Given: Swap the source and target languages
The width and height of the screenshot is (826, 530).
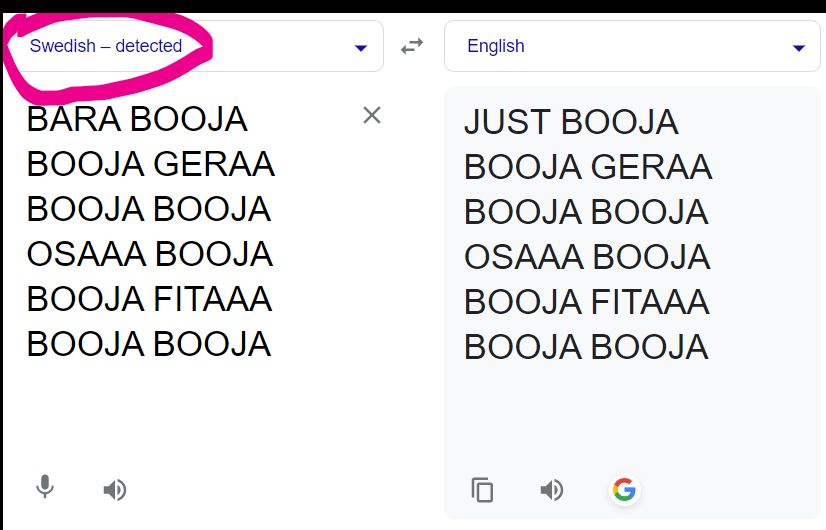Looking at the screenshot, I should [x=412, y=46].
